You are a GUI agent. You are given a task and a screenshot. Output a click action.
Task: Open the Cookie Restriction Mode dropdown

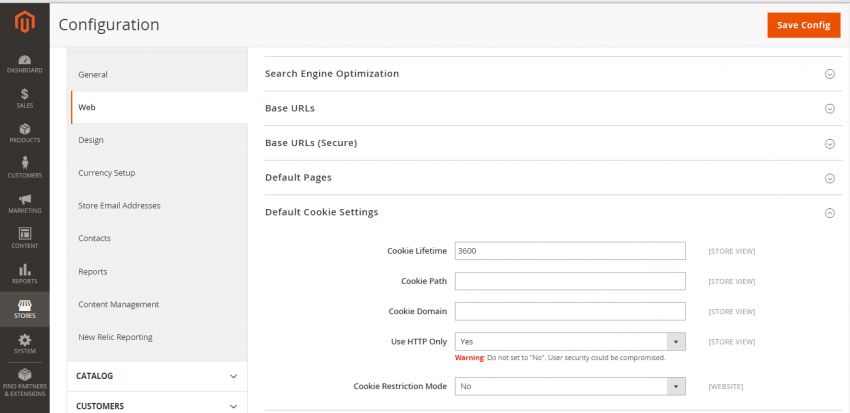[x=570, y=386]
